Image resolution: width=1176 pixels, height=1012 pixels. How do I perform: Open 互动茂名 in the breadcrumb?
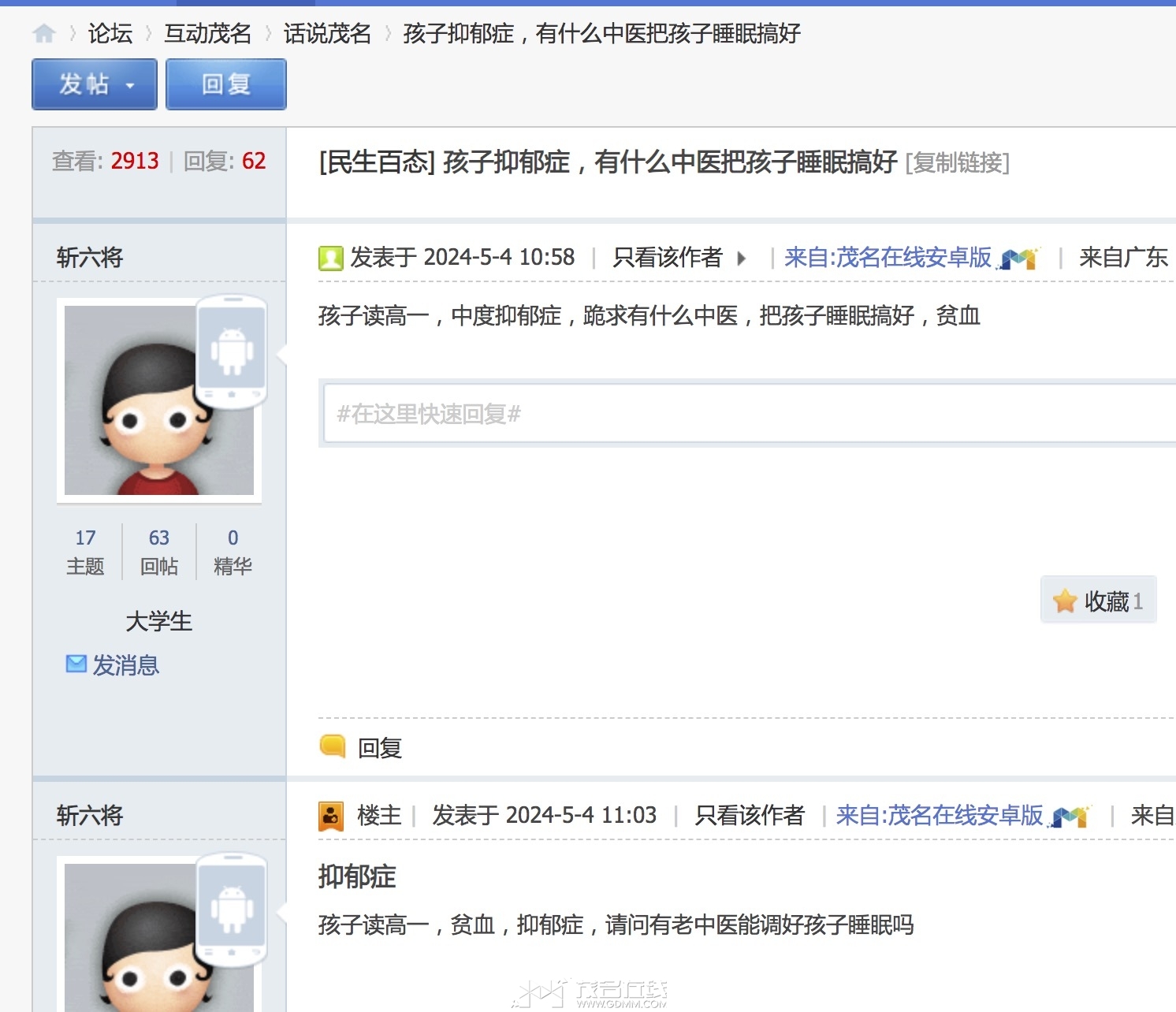pos(208,34)
